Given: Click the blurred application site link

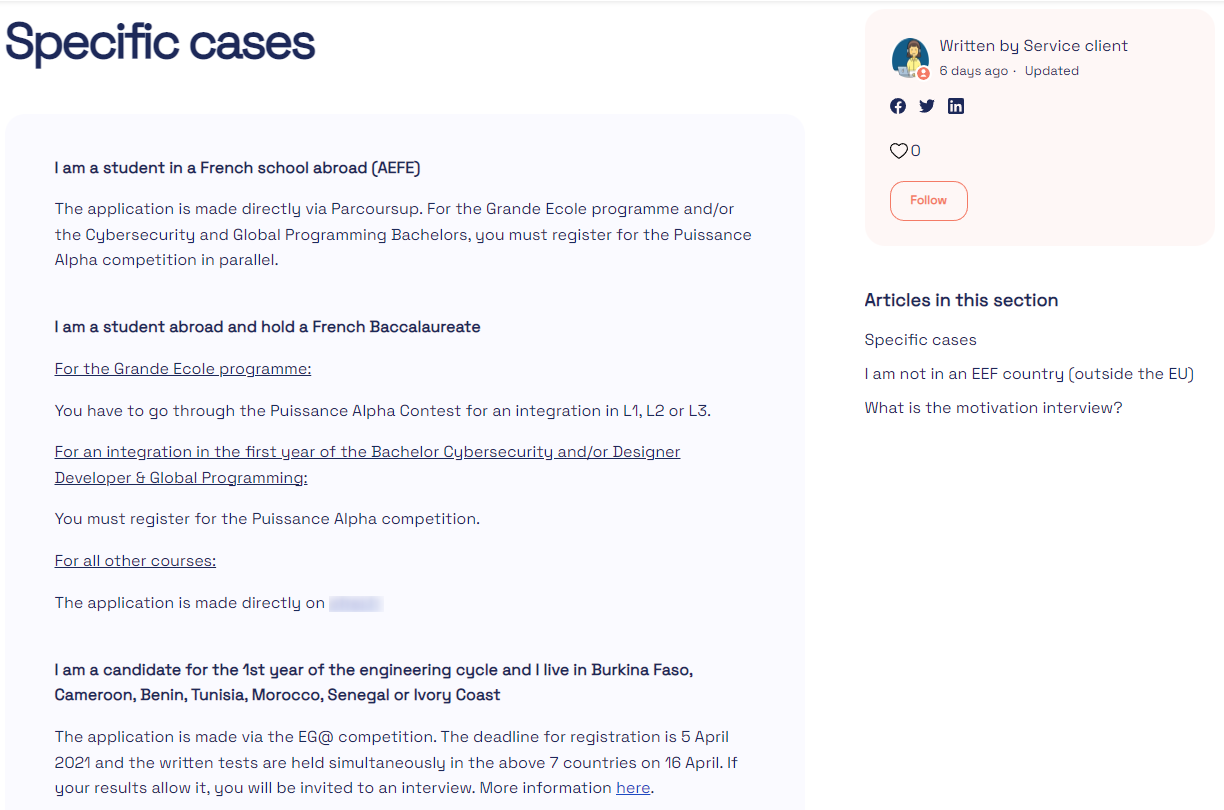Looking at the screenshot, I should (x=356, y=603).
